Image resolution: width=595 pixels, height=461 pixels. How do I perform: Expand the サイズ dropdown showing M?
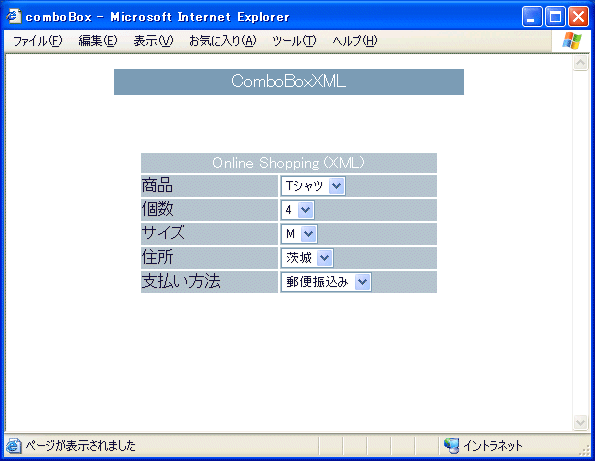click(299, 234)
